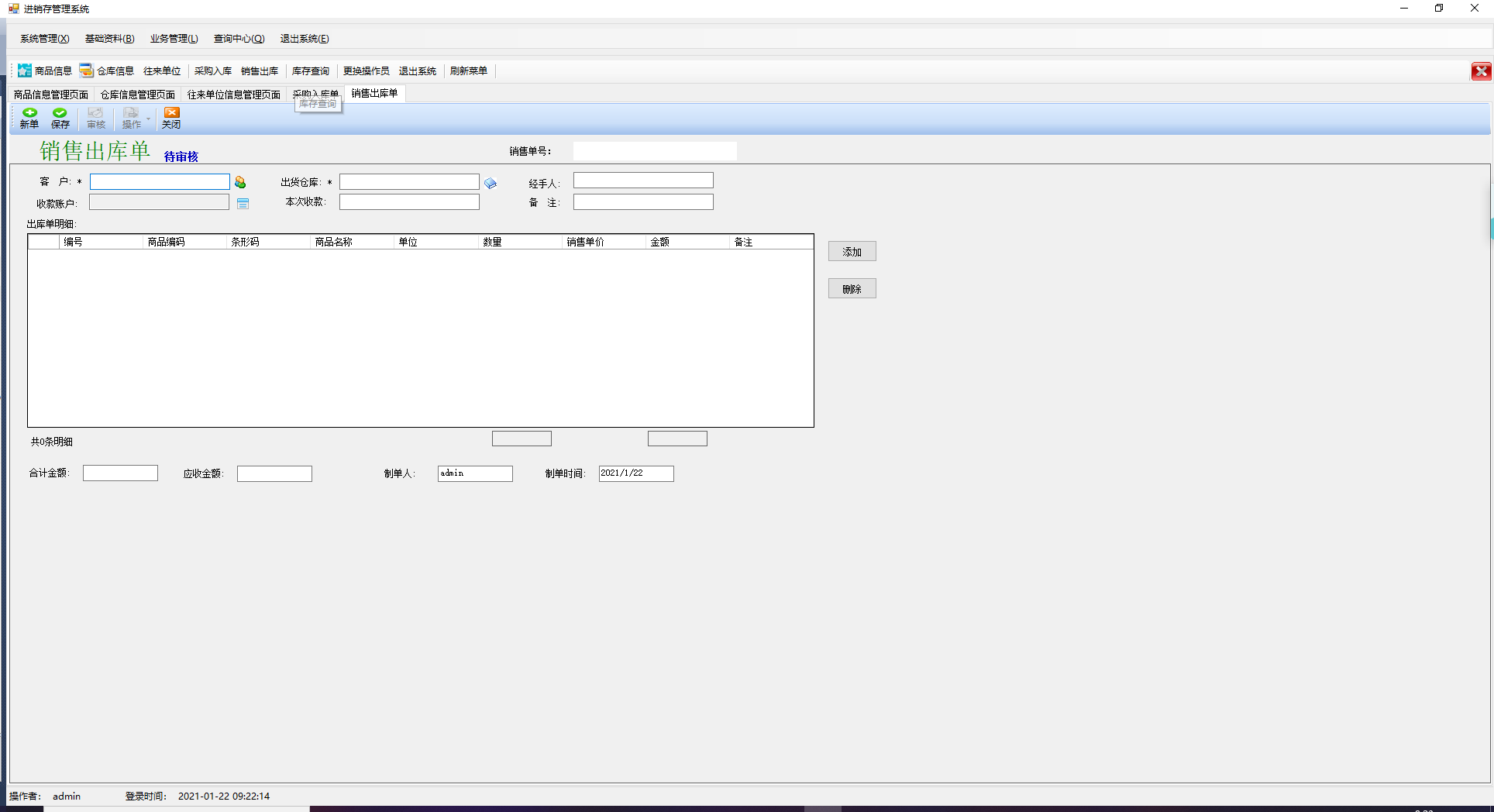Click the 删除 button
This screenshot has width=1494, height=812.
[852, 289]
